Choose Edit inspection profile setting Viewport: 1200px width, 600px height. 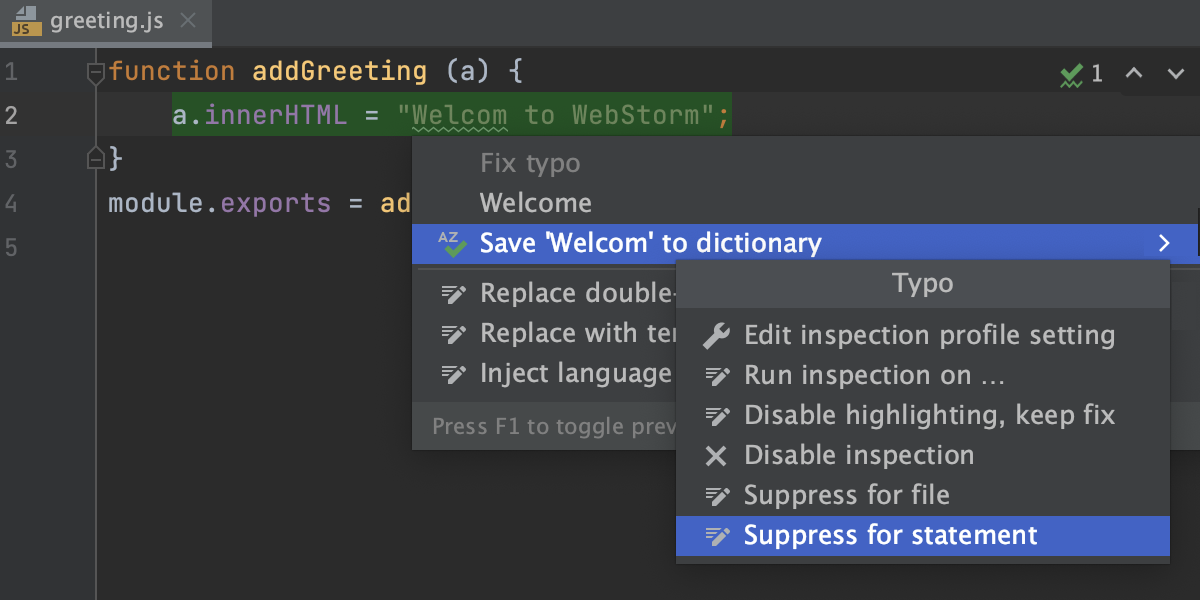[930, 335]
